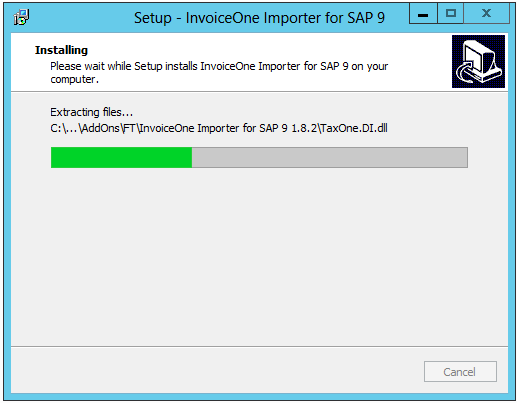This screenshot has width=517, height=403.
Task: Click the leading 'C:\...' portion of the path
Action: point(64,128)
